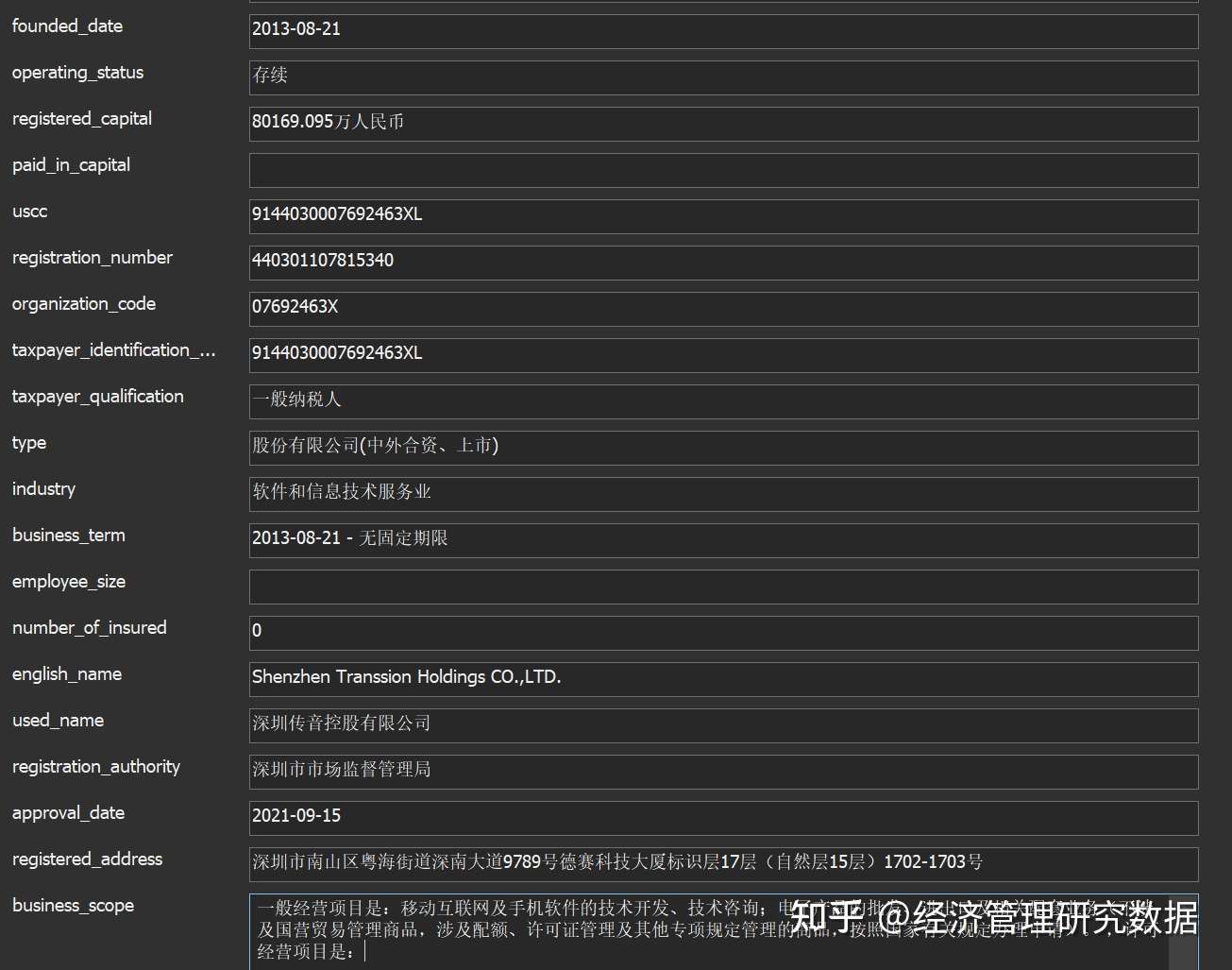Click the used_name input field
Screen dimensions: 1232x970
tap(723, 724)
